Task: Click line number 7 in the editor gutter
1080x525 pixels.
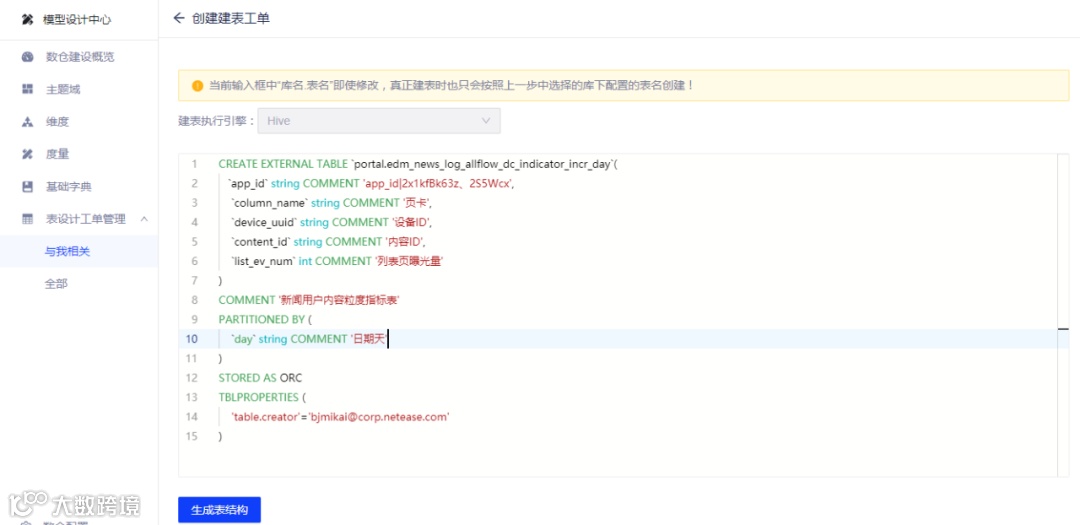Action: [194, 280]
